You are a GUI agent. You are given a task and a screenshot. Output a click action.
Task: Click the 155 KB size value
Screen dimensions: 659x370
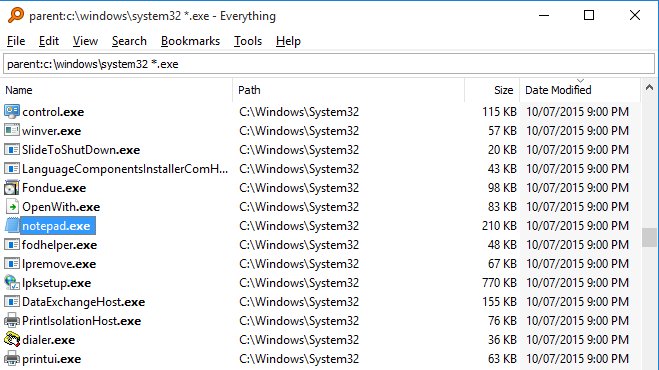point(499,302)
